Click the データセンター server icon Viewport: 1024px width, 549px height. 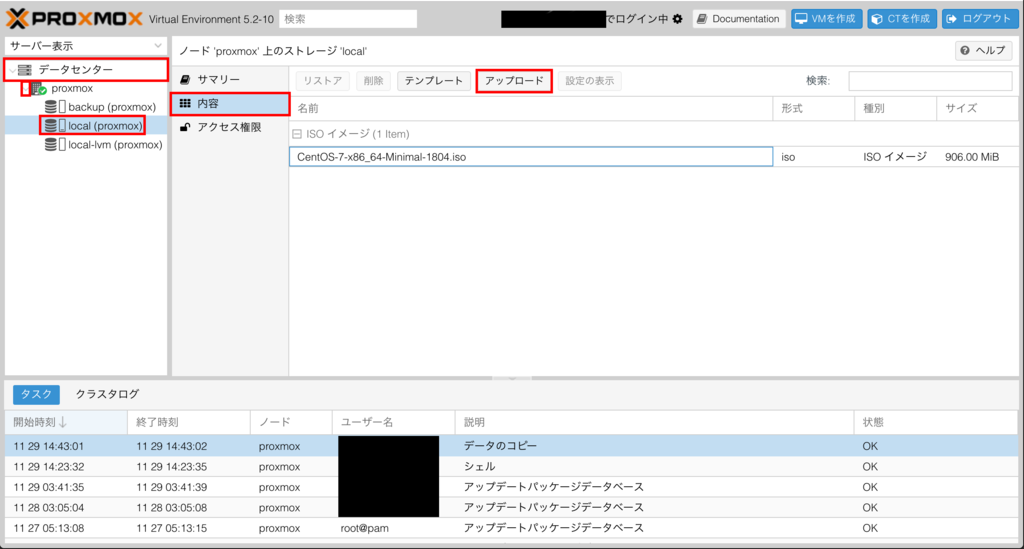pos(24,69)
